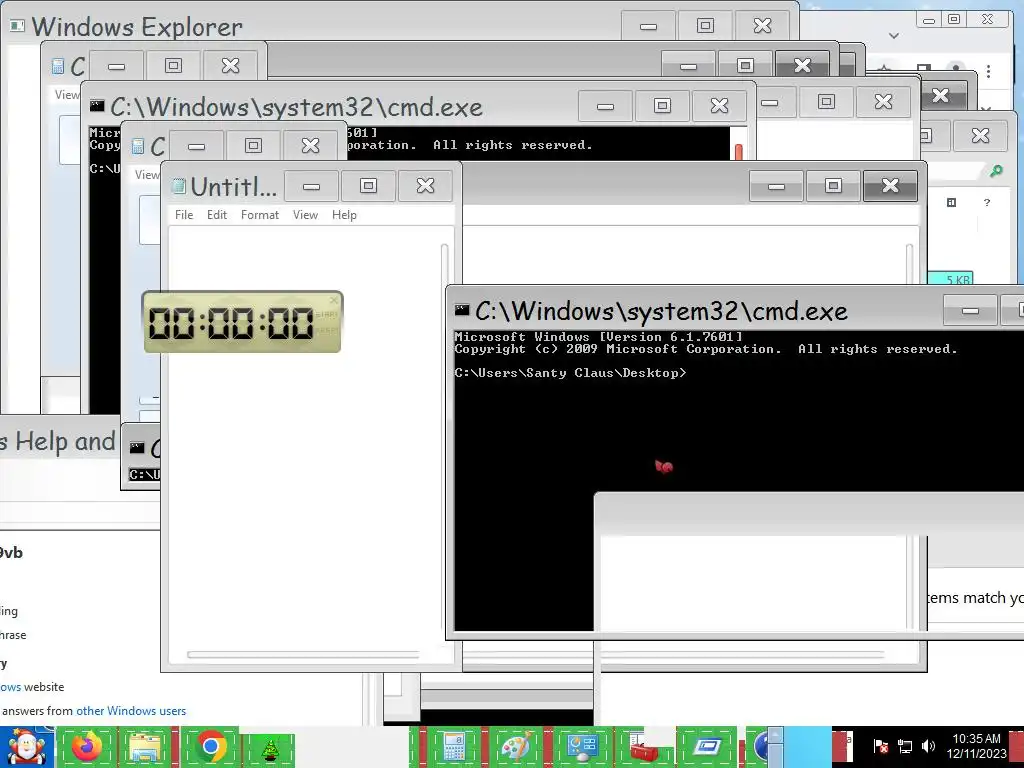Switch to Calculator in the taskbar
This screenshot has height=768, width=1024.
pos(455,747)
